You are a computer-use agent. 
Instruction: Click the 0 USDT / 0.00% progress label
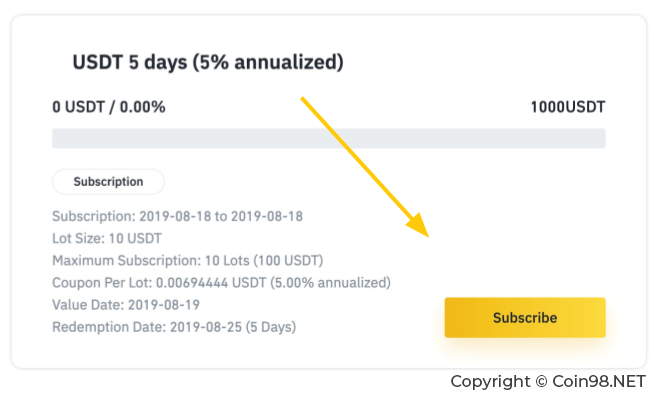pyautogui.click(x=109, y=107)
